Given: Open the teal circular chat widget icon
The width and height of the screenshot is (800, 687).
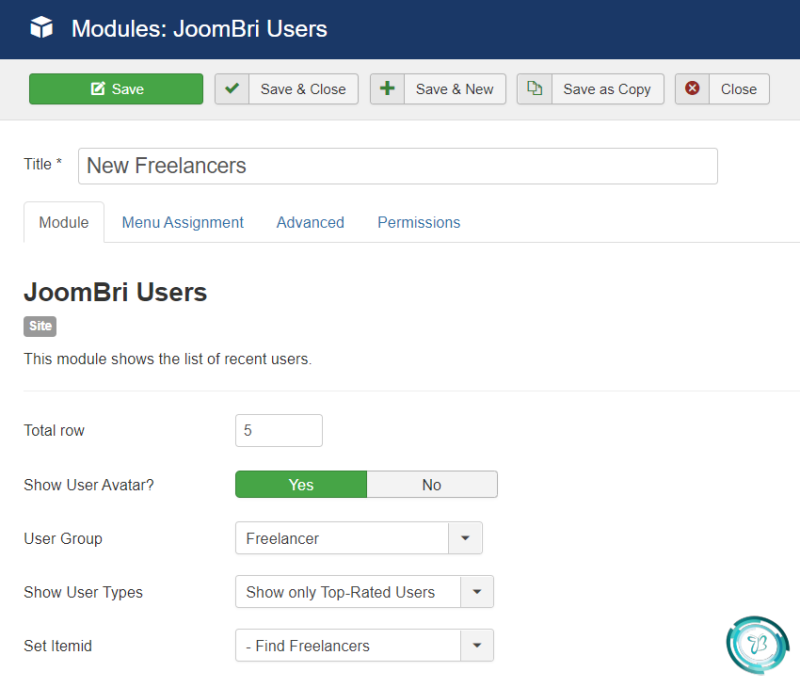Looking at the screenshot, I should (758, 645).
